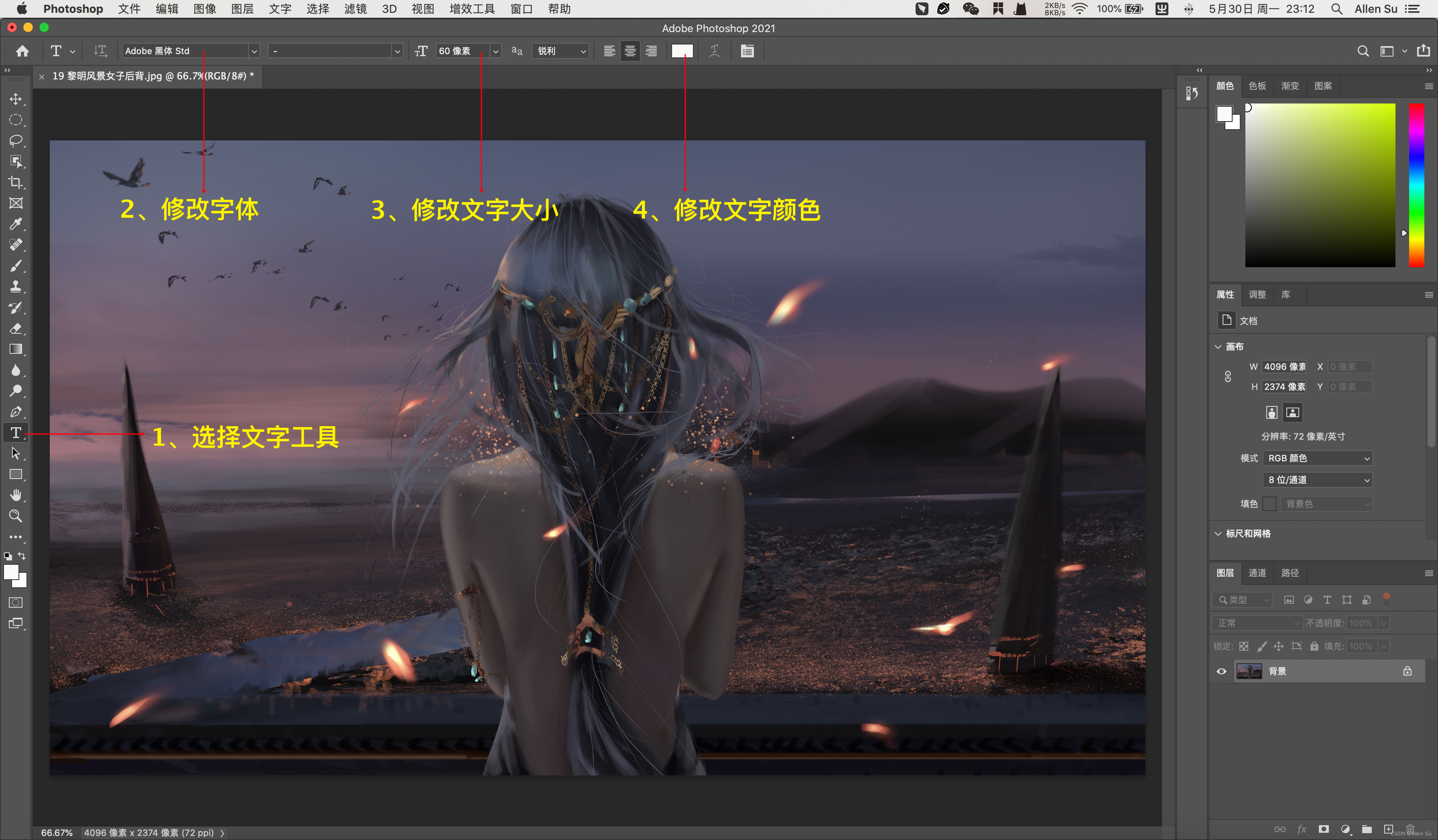Switch to the 通道 tab
The height and width of the screenshot is (840, 1438).
coord(1257,573)
